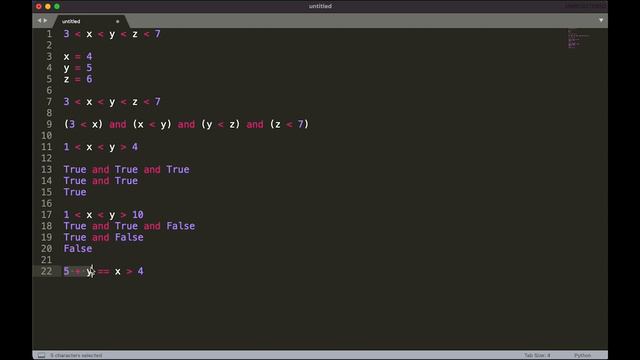Viewport: 640px width, 360px height.
Task: Click the window title 'untitled'
Action: pos(320,6)
